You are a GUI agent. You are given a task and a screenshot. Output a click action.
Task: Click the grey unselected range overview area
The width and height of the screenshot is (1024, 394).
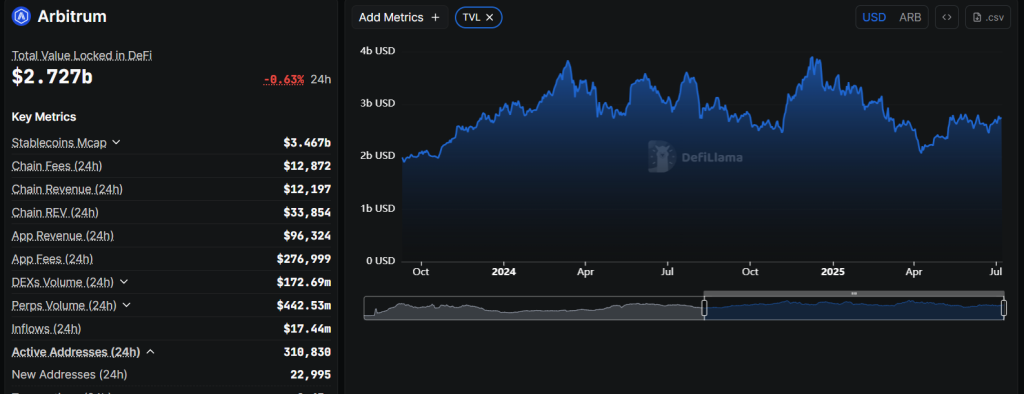tap(534, 308)
